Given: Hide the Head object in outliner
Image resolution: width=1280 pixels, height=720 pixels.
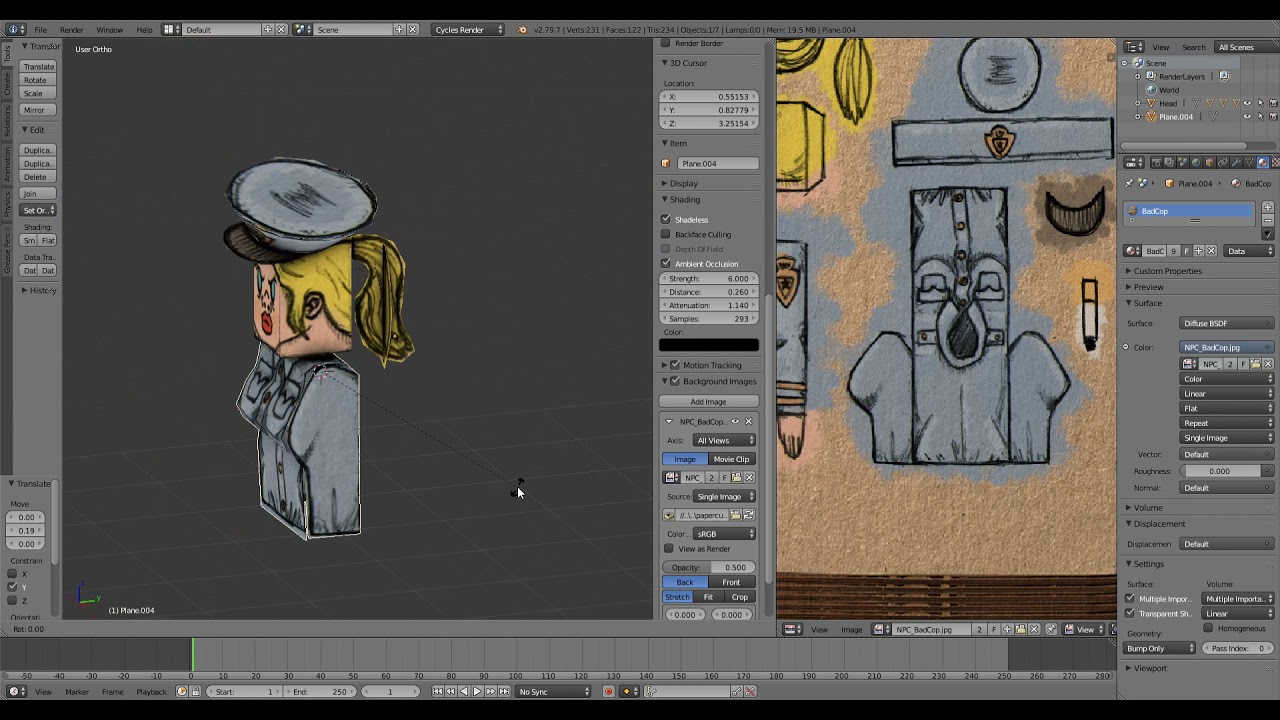Looking at the screenshot, I should tap(1247, 103).
